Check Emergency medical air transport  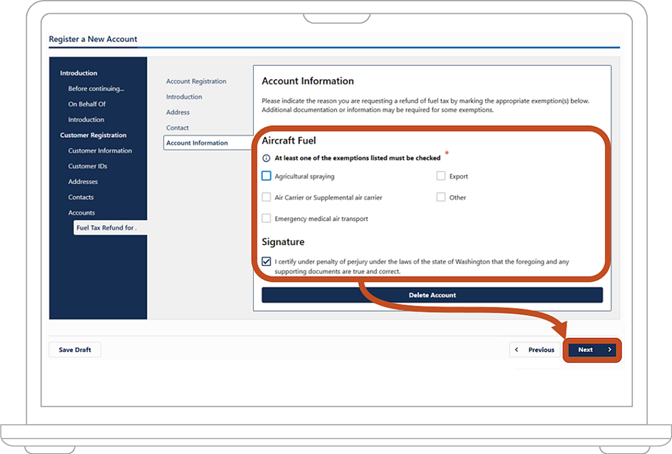(x=266, y=218)
